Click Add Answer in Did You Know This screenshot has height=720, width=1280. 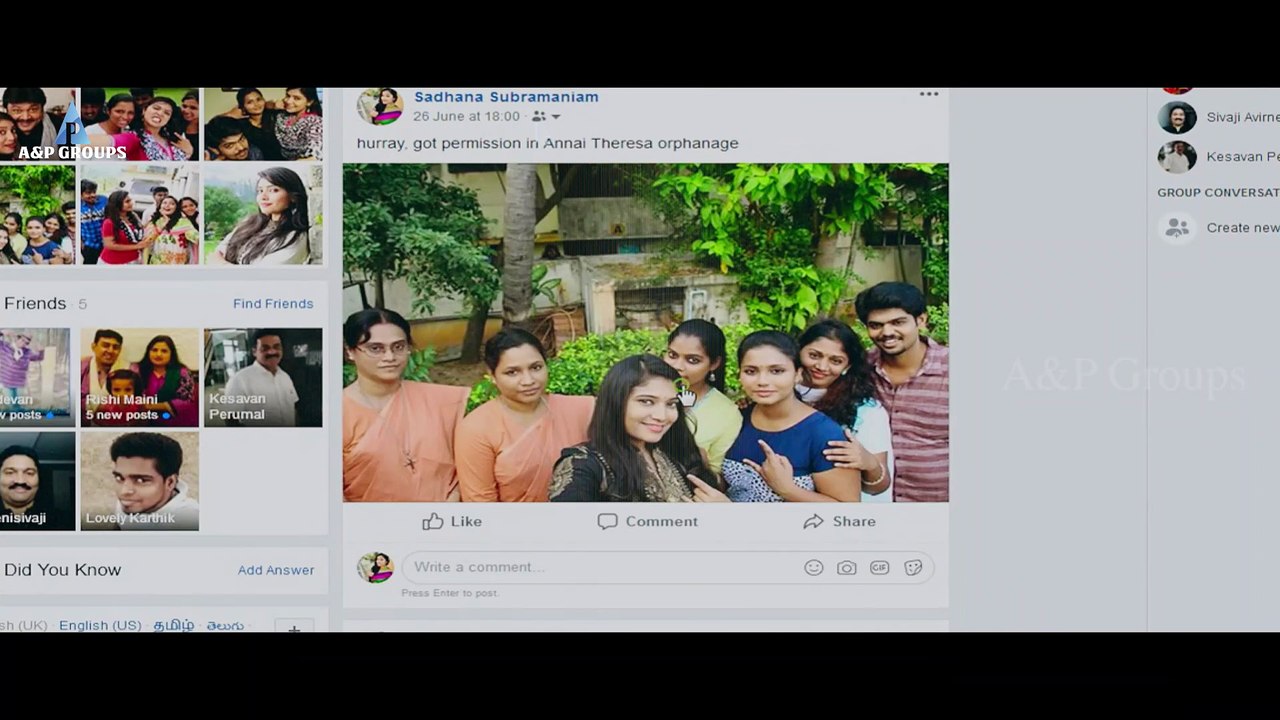pyautogui.click(x=276, y=570)
